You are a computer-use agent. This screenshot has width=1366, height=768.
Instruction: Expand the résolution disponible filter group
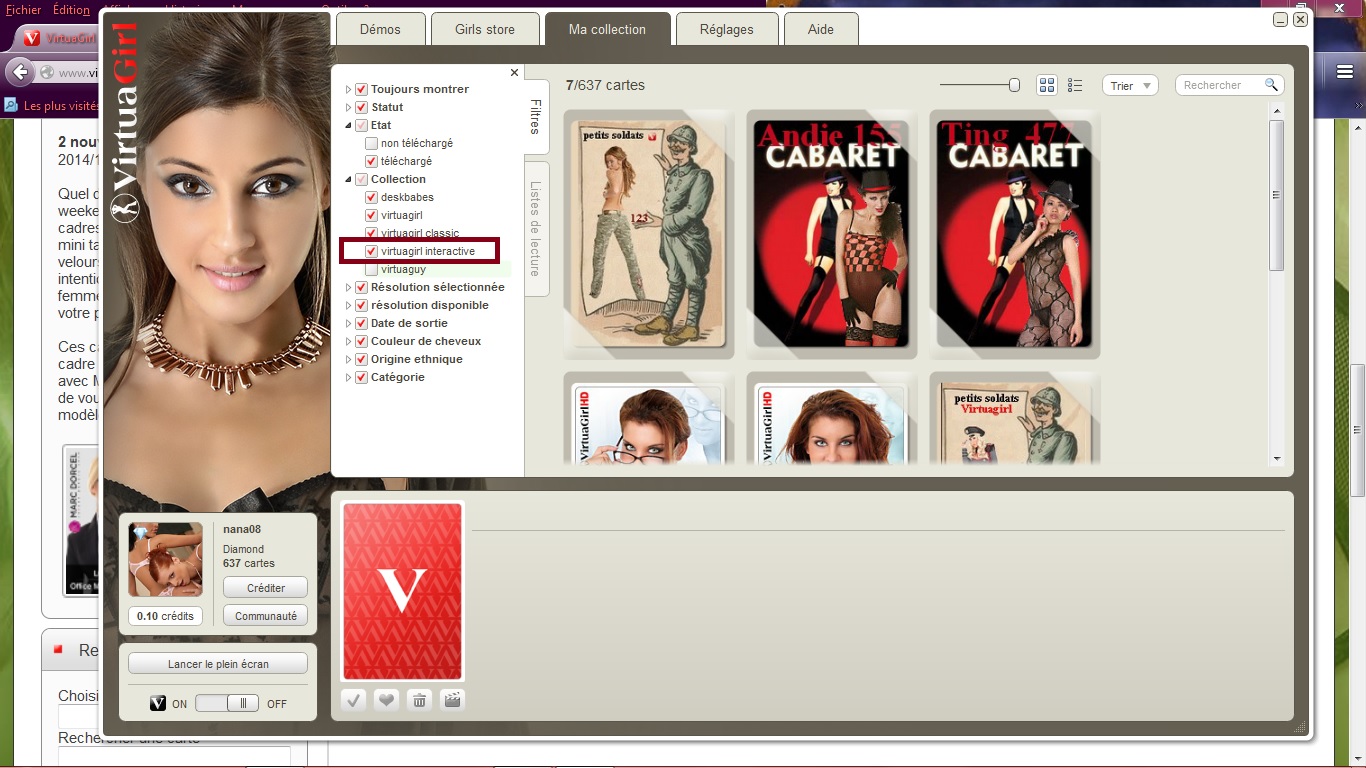349,305
